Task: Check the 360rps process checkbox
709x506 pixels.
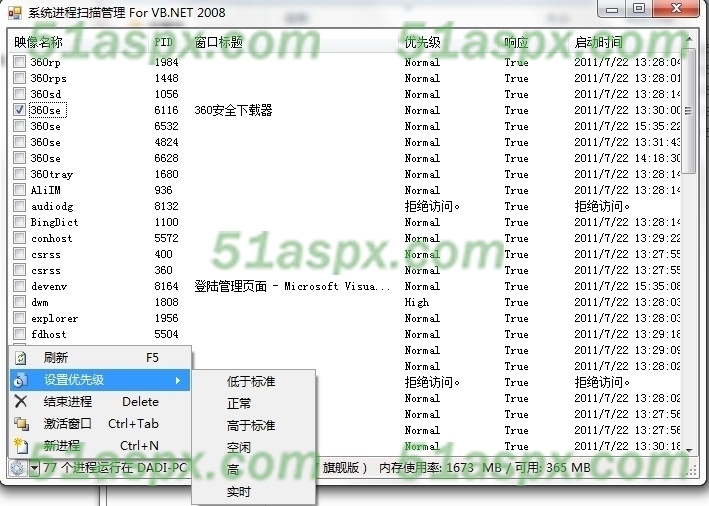Action: 19,78
